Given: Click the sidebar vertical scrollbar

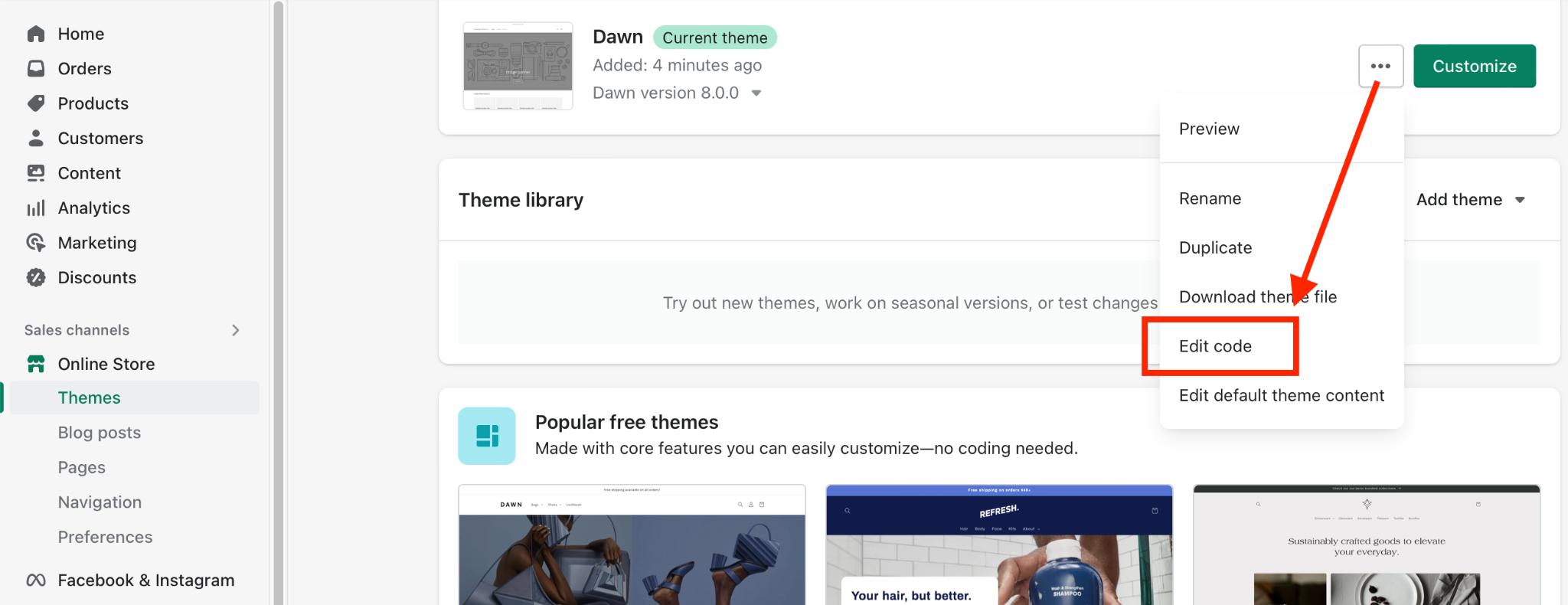Looking at the screenshot, I should 279,302.
